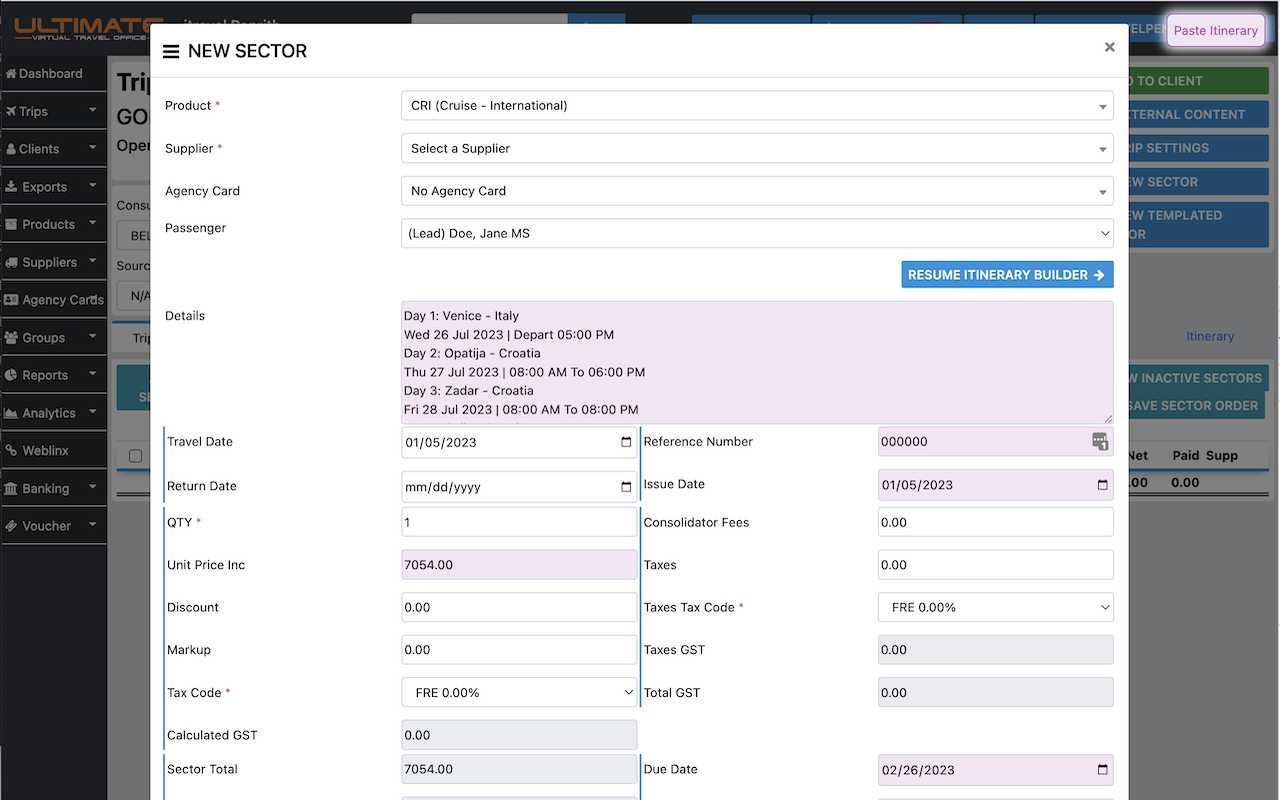Open the Due Date calendar picker icon
The image size is (1280, 800).
click(x=1102, y=770)
